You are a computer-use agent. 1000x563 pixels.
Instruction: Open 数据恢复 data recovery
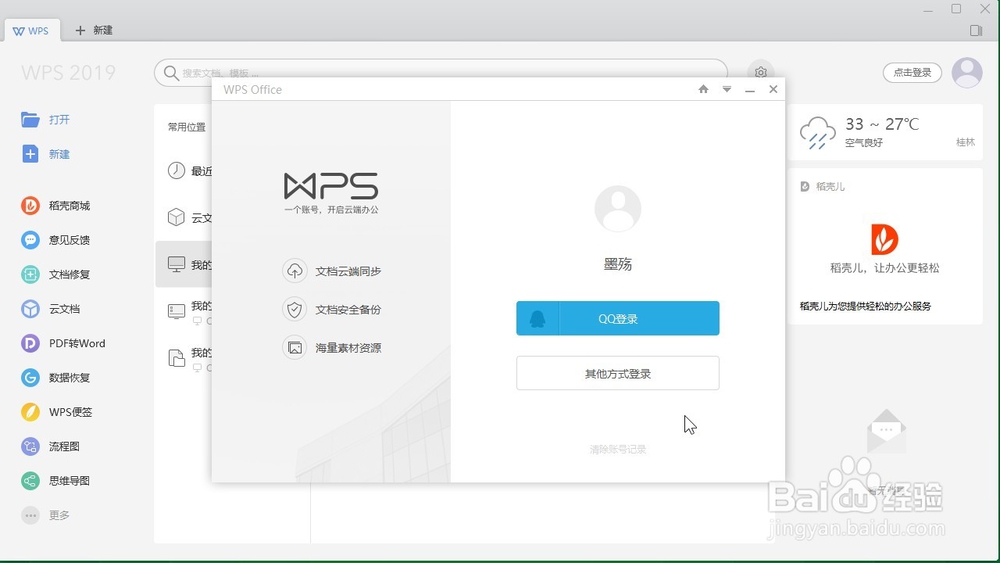pos(55,377)
